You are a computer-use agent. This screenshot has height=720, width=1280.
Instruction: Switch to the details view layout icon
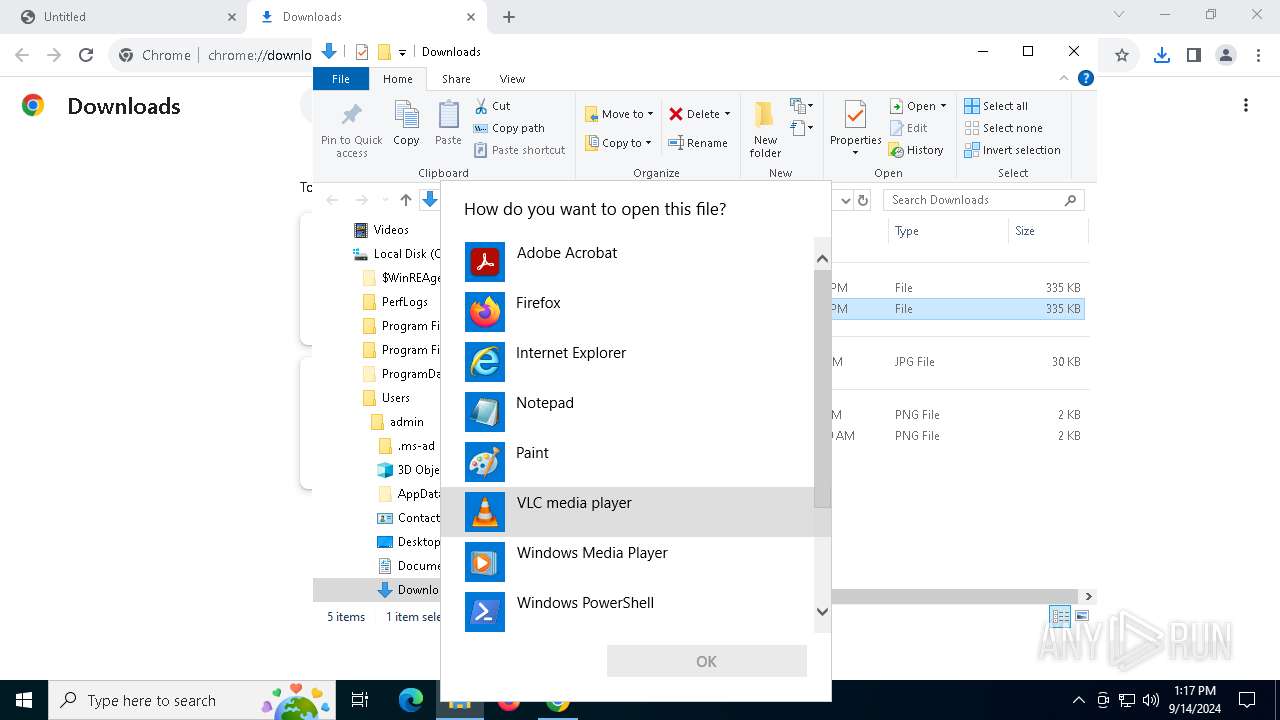pyautogui.click(x=1060, y=616)
